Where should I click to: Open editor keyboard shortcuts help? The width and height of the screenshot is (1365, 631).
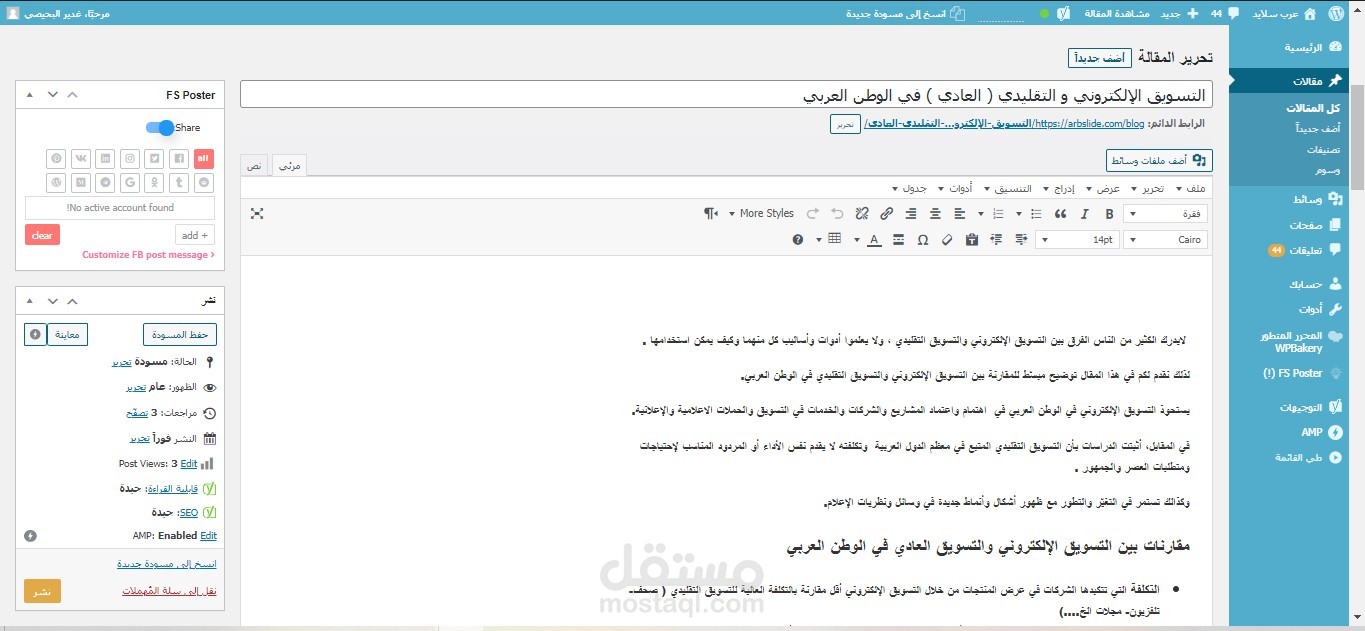797,240
